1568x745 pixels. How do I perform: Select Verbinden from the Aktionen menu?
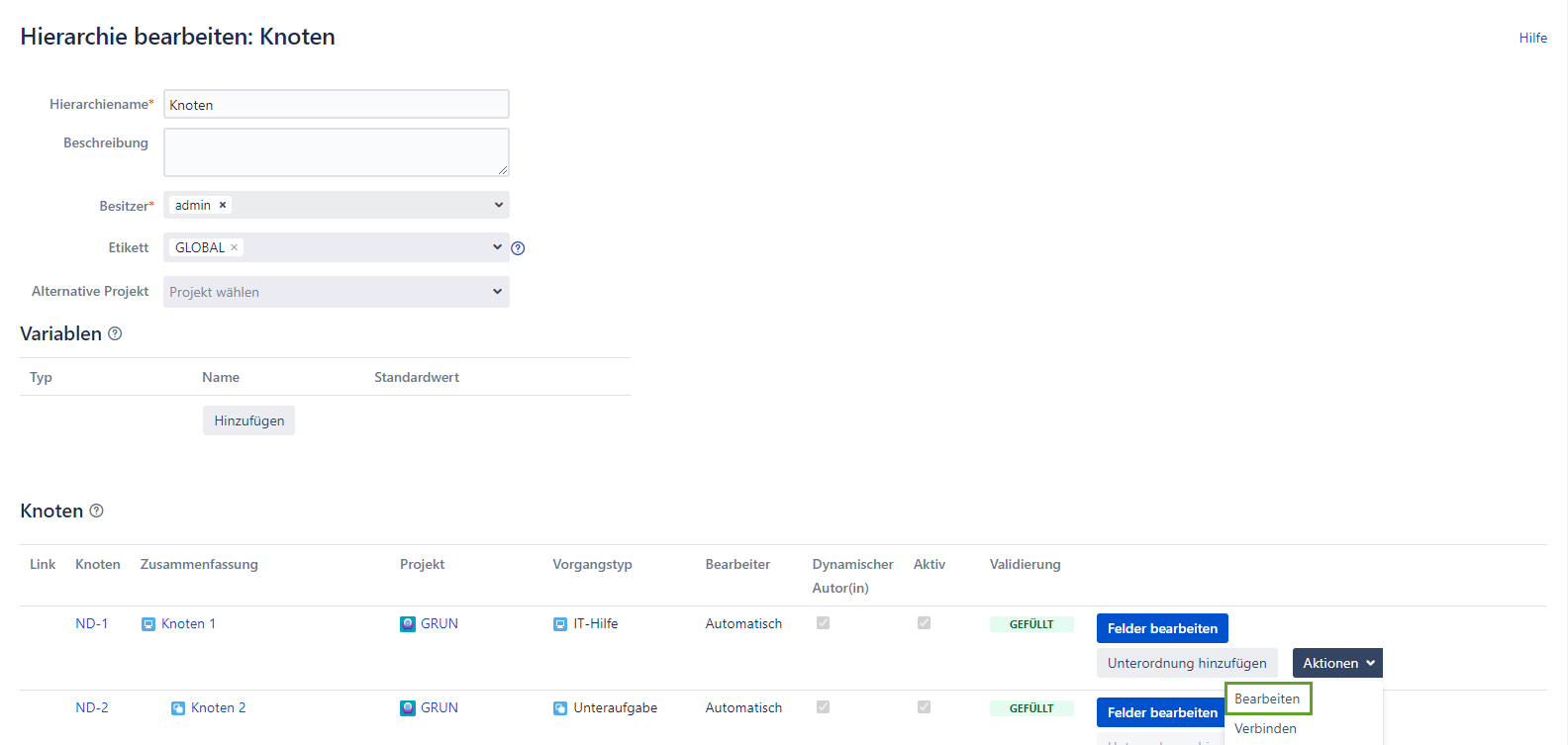click(x=1265, y=728)
